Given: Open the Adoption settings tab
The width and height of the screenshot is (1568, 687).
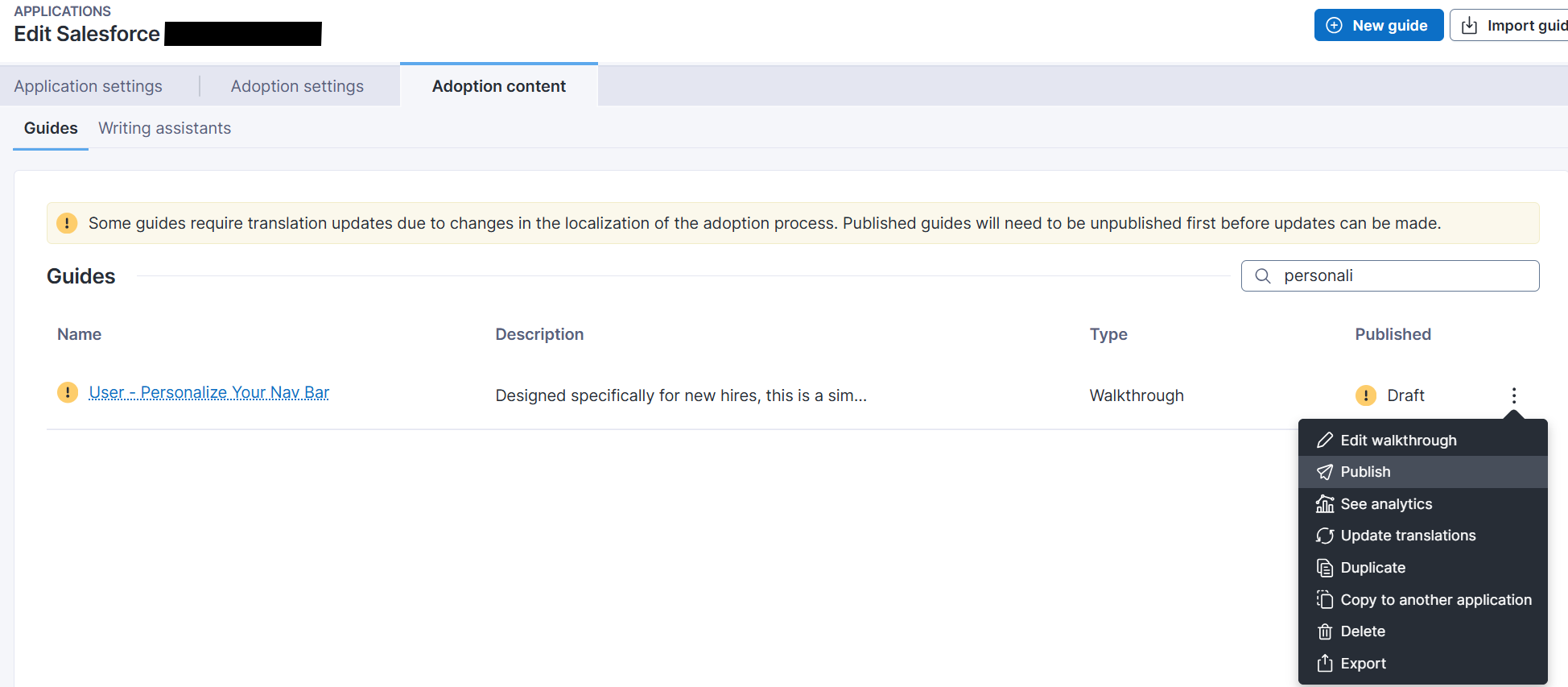Looking at the screenshot, I should point(297,86).
